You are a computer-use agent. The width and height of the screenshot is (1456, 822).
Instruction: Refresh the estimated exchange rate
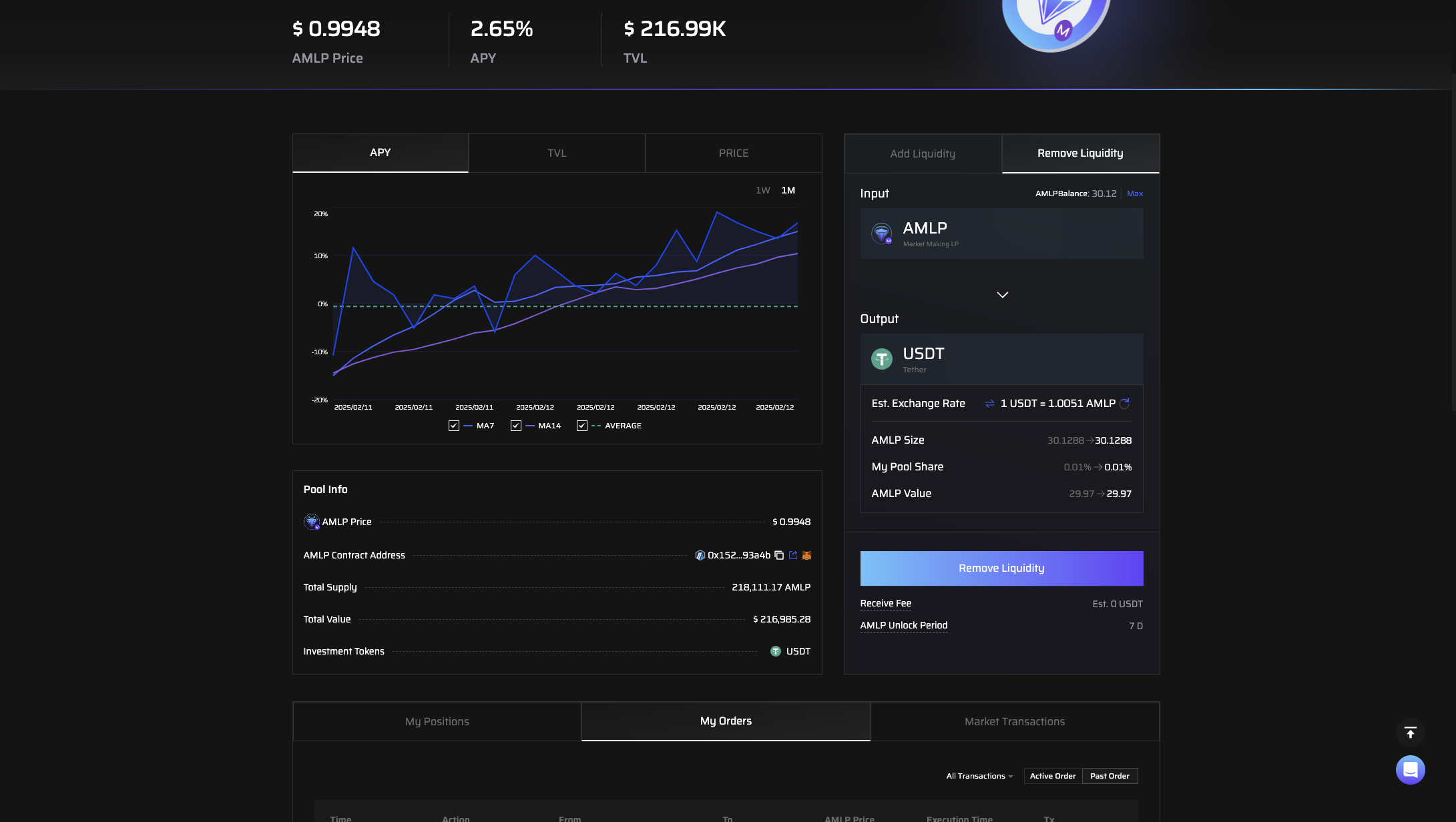coord(1125,404)
